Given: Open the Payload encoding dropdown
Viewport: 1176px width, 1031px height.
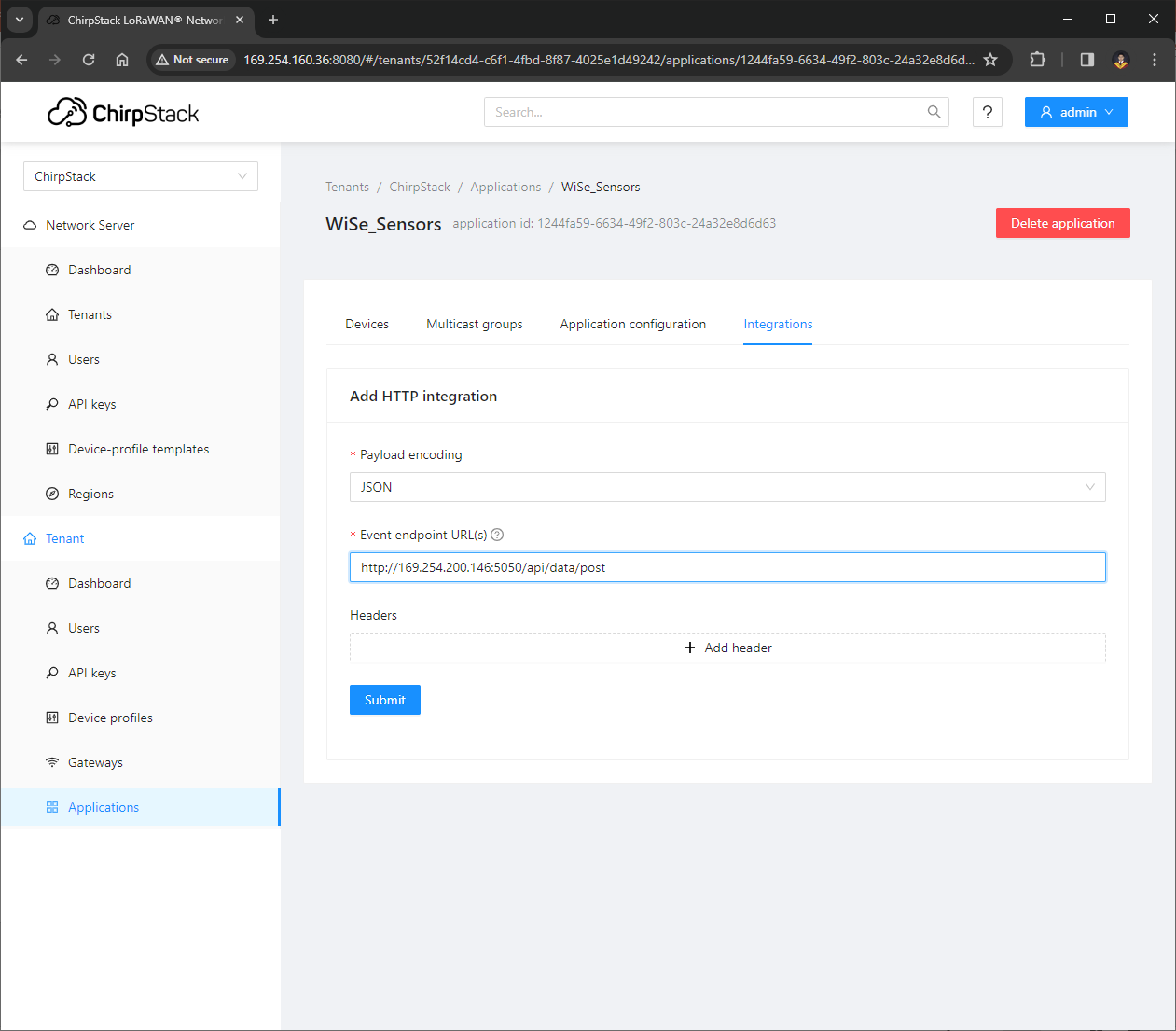Looking at the screenshot, I should (x=727, y=487).
